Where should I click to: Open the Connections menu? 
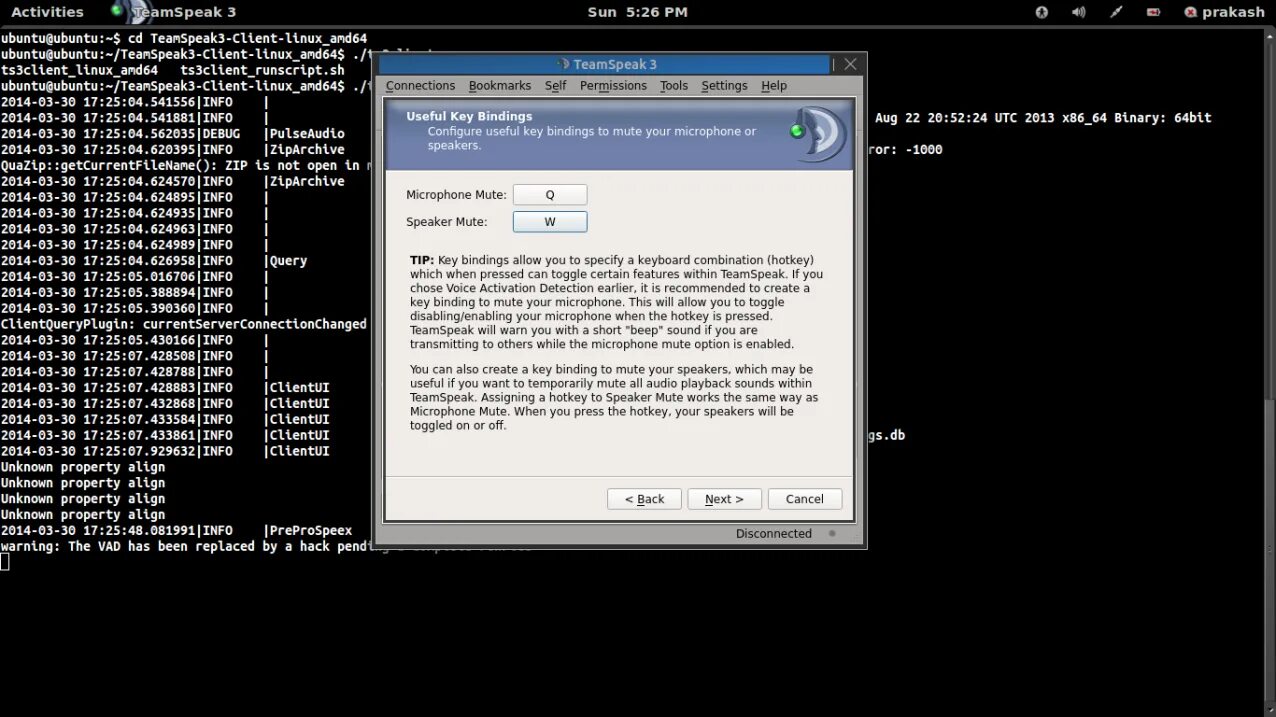point(420,86)
